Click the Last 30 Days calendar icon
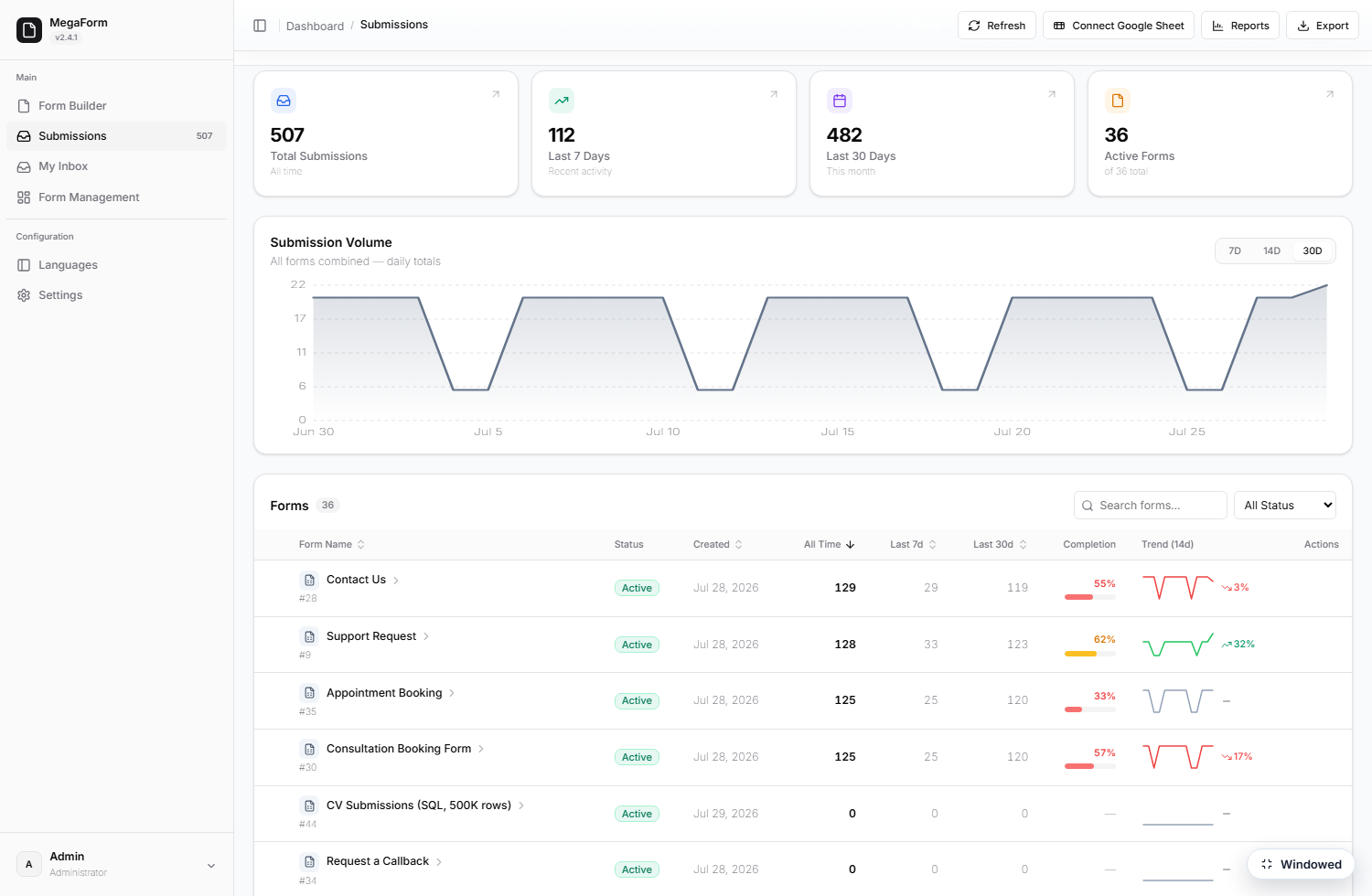This screenshot has width=1372, height=896. (x=840, y=101)
